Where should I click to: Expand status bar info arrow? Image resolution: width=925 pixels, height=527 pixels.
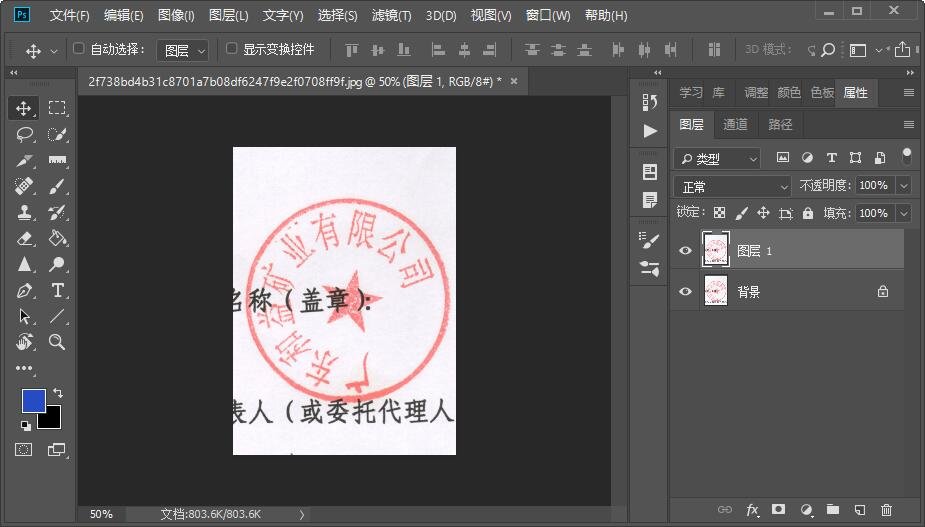pos(301,514)
